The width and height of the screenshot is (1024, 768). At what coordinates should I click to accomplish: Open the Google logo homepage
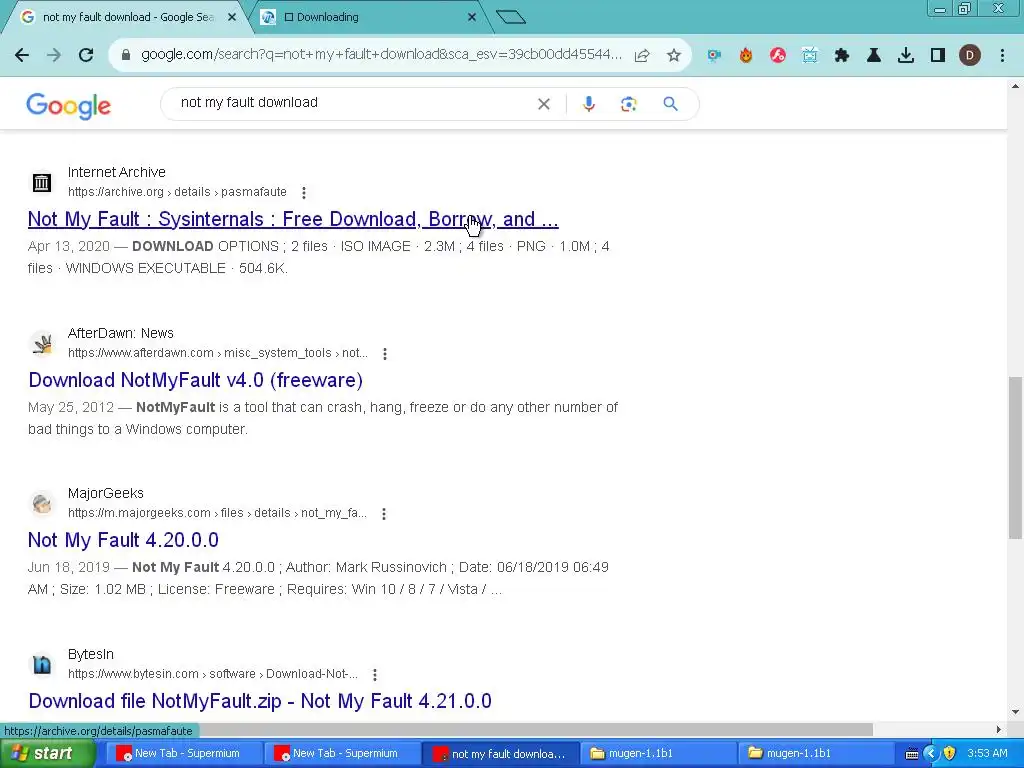pos(69,106)
